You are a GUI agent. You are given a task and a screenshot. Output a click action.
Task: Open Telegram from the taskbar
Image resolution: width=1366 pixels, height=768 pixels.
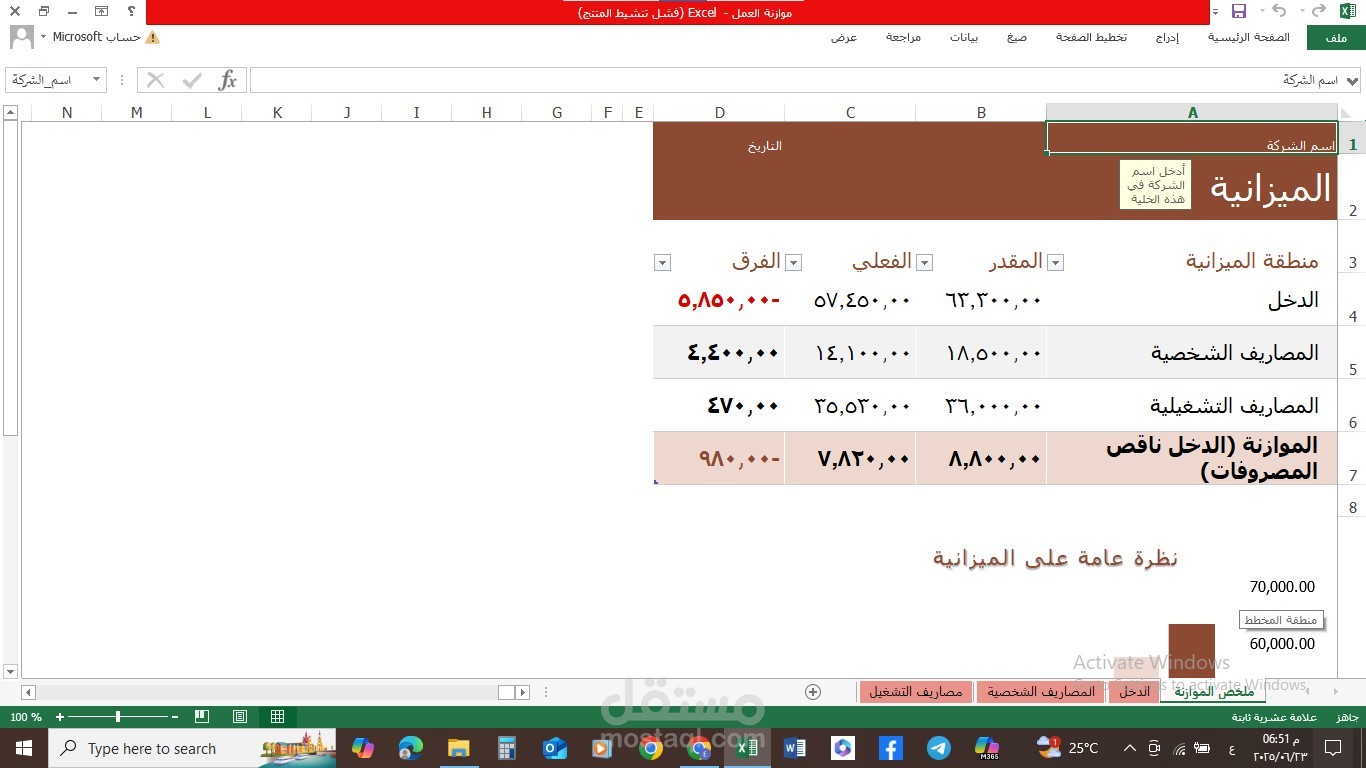tap(939, 748)
